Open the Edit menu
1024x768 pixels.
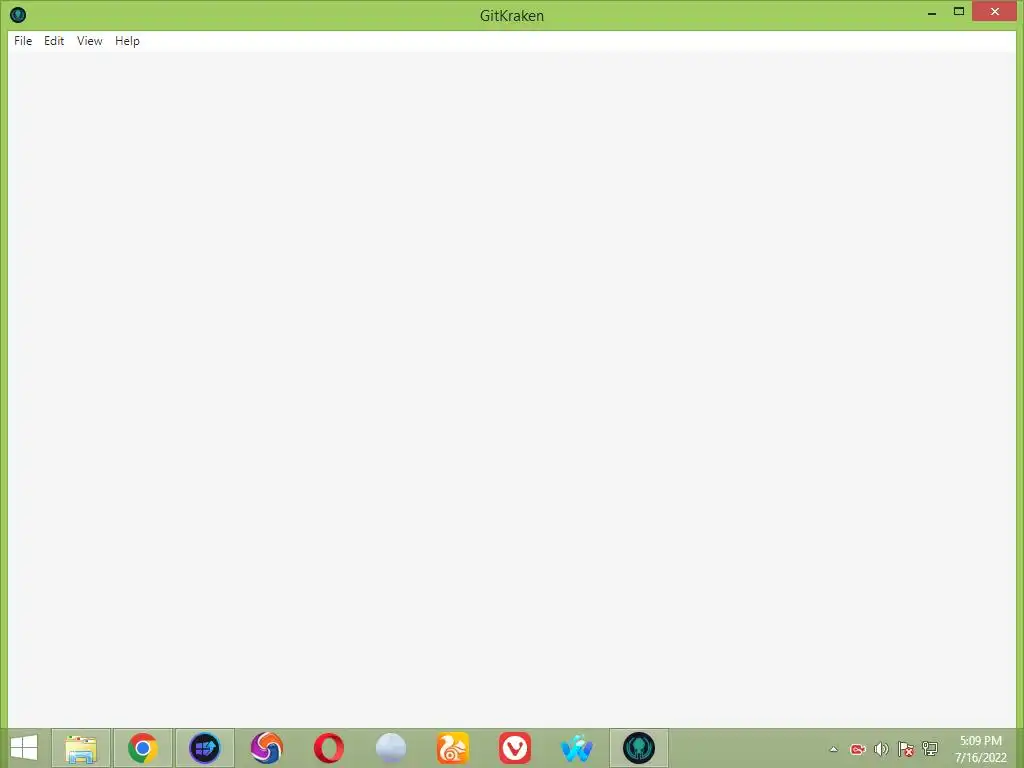coord(54,40)
